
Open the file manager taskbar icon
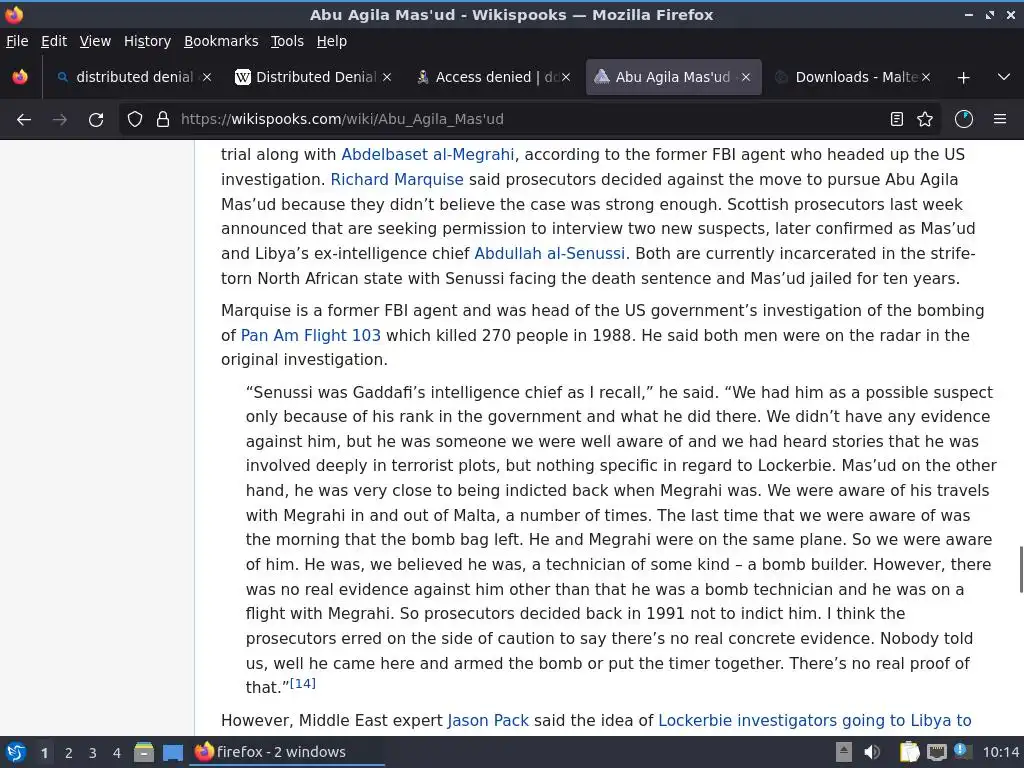pos(144,752)
